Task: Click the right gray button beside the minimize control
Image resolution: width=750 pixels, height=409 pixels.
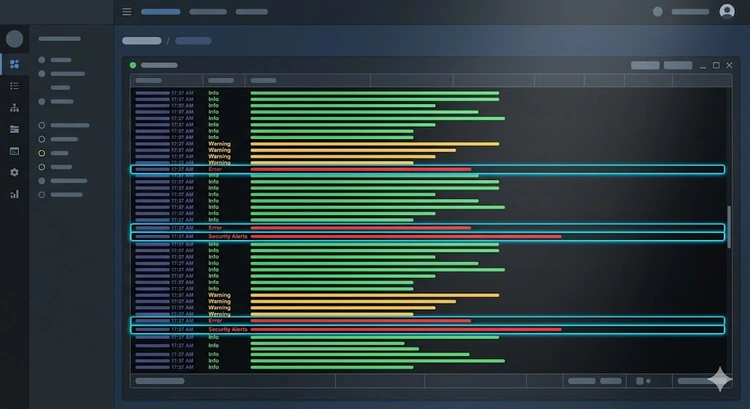Action: 678,65
